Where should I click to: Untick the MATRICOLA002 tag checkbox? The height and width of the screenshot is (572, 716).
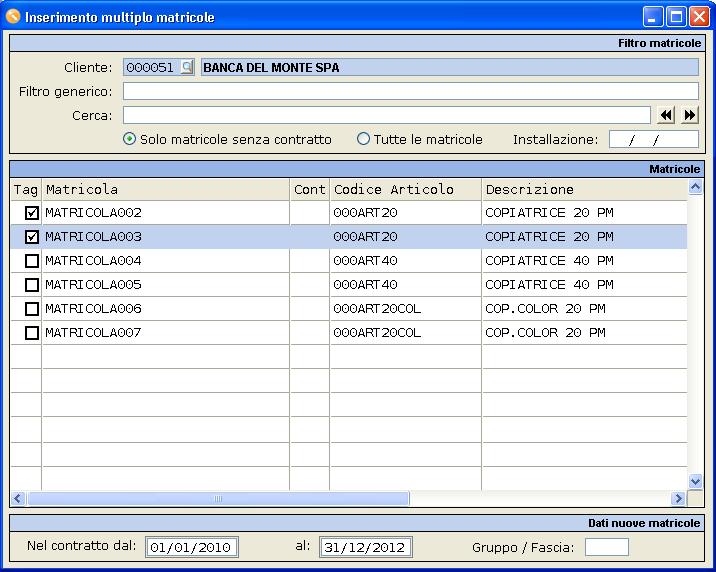click(32, 213)
